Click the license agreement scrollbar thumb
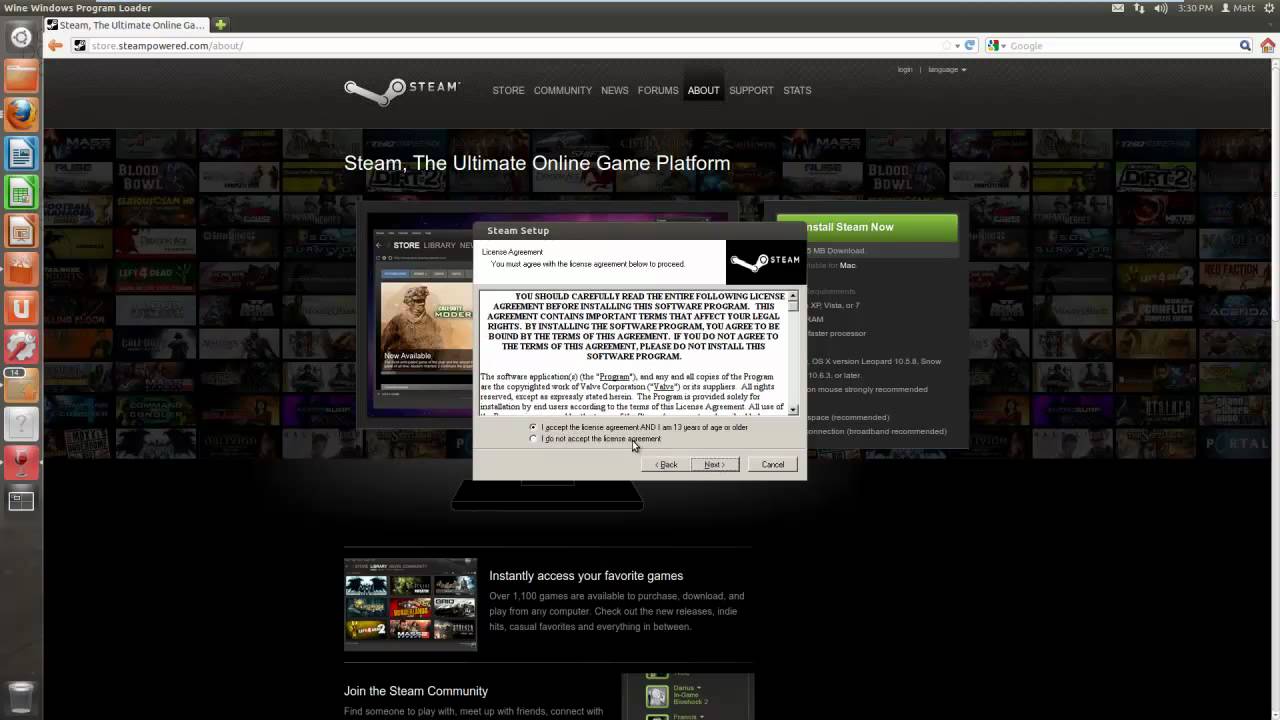 [793, 306]
